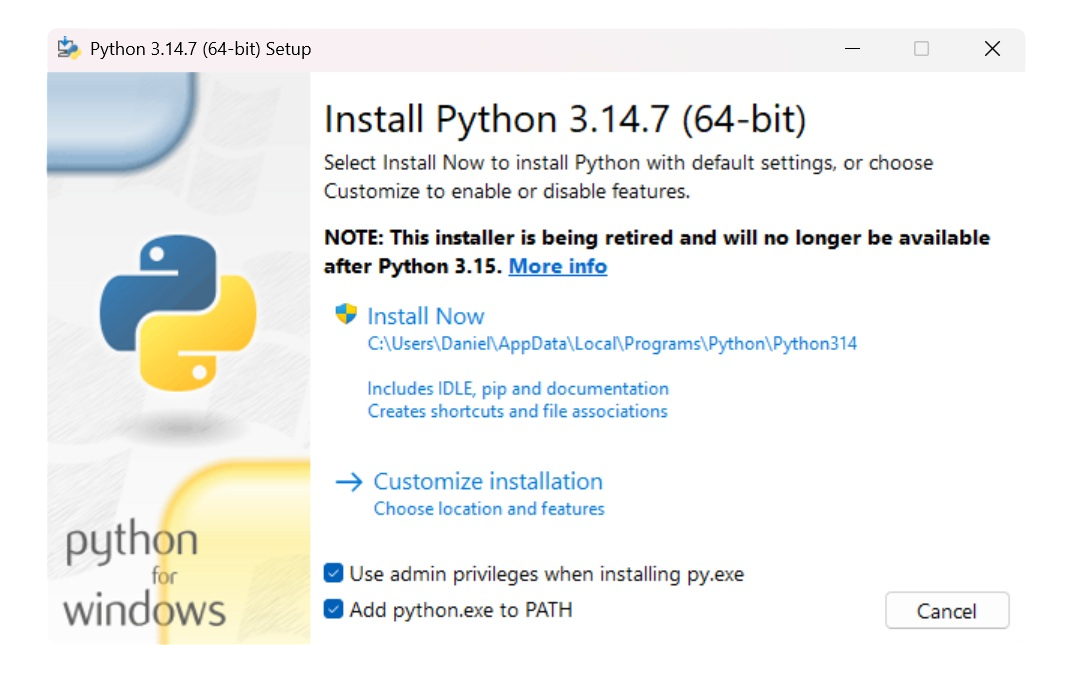
Task: Minimize the Python Setup window
Action: 853,48
